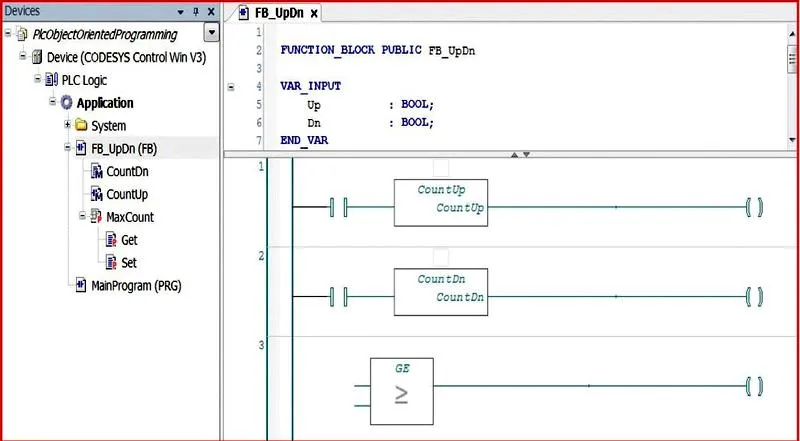Viewport: 800px width, 441px height.
Task: Select the contact in rung 1
Action: [338, 207]
